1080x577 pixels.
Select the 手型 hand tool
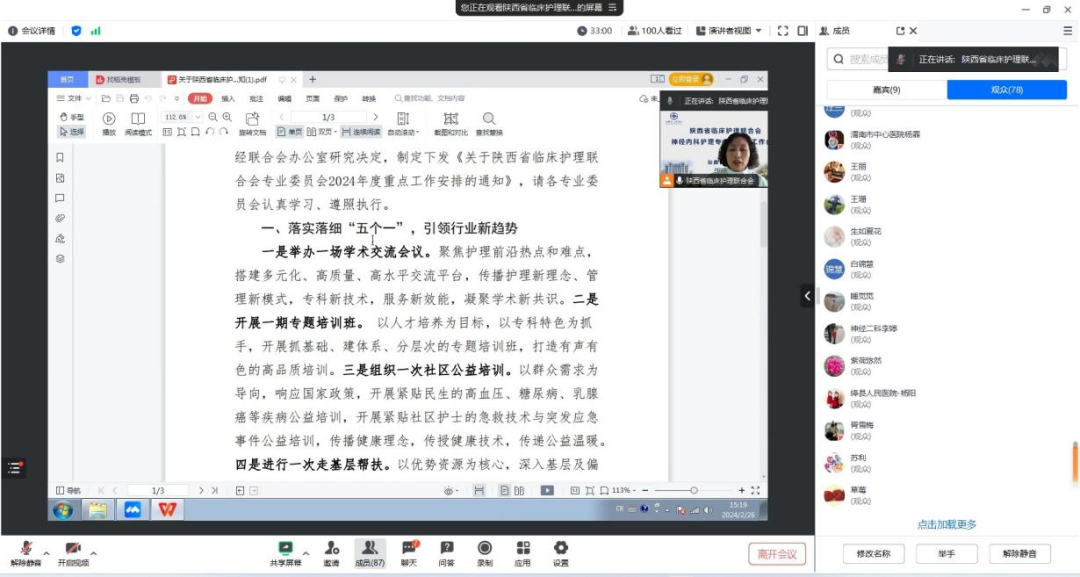pos(72,117)
